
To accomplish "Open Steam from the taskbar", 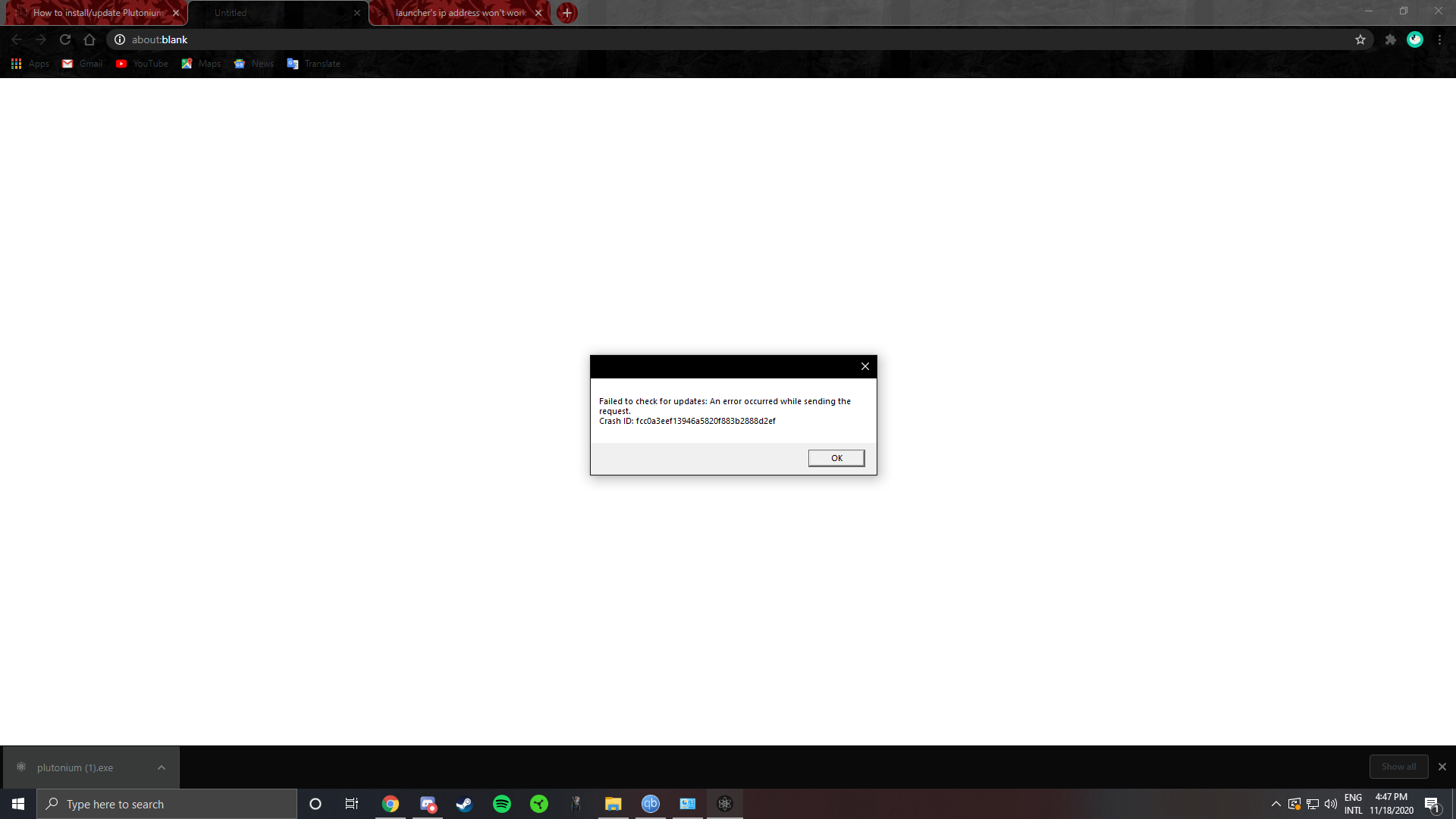I will [464, 804].
